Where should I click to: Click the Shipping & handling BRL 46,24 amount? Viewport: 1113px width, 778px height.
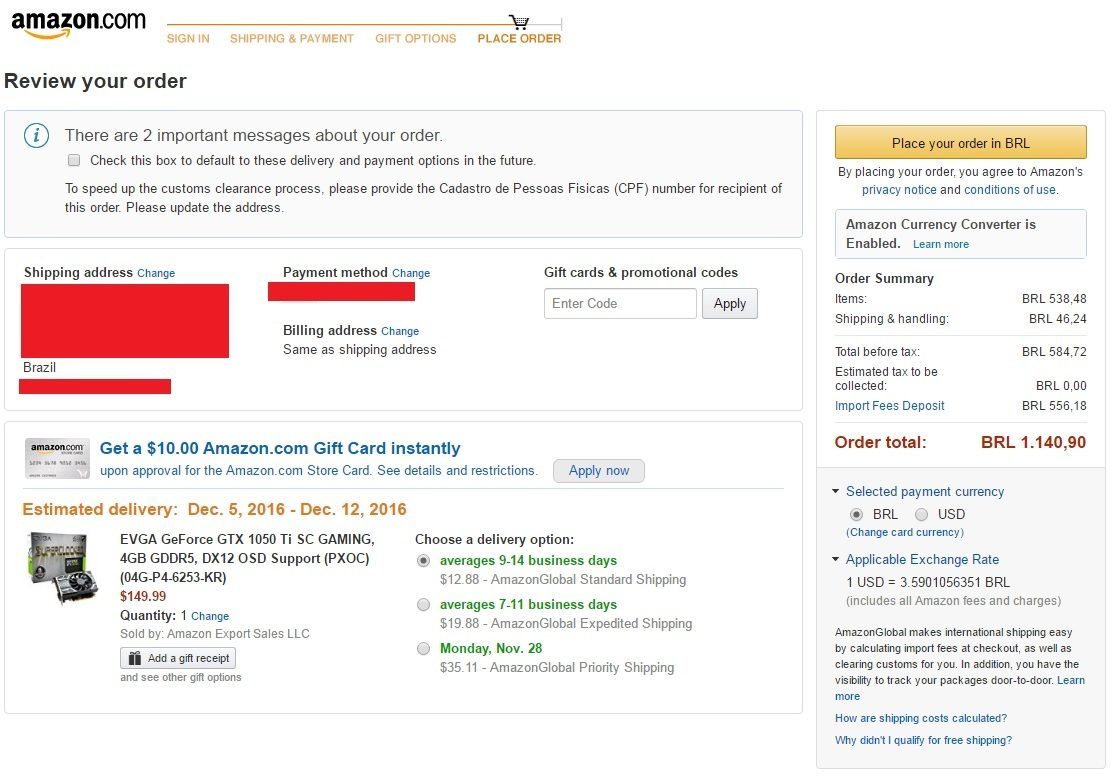coord(1058,319)
